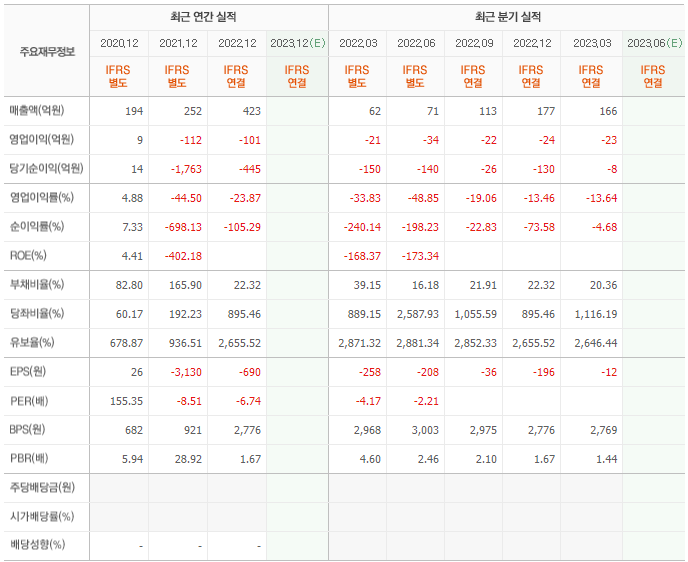688x562 pixels.
Task: Select the 시가배당률(%) row label
Action: pos(42,516)
